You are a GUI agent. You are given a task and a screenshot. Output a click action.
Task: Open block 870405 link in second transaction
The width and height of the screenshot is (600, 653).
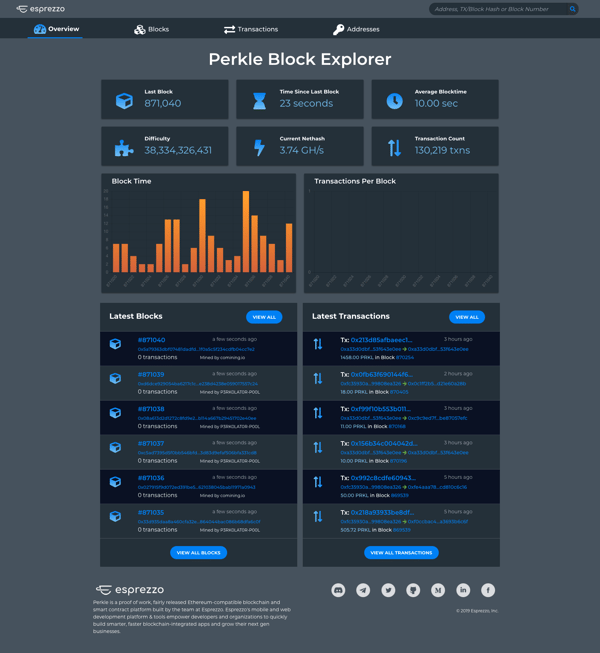click(399, 392)
